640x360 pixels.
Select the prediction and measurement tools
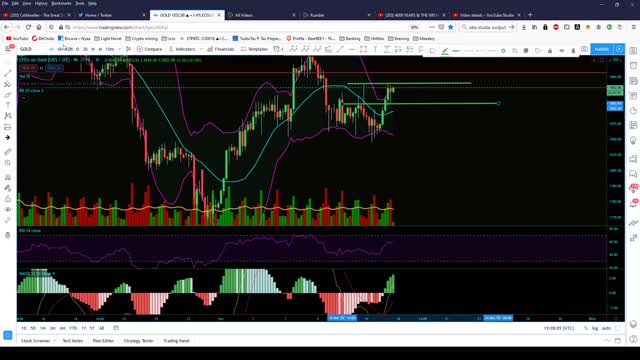[x=8, y=127]
